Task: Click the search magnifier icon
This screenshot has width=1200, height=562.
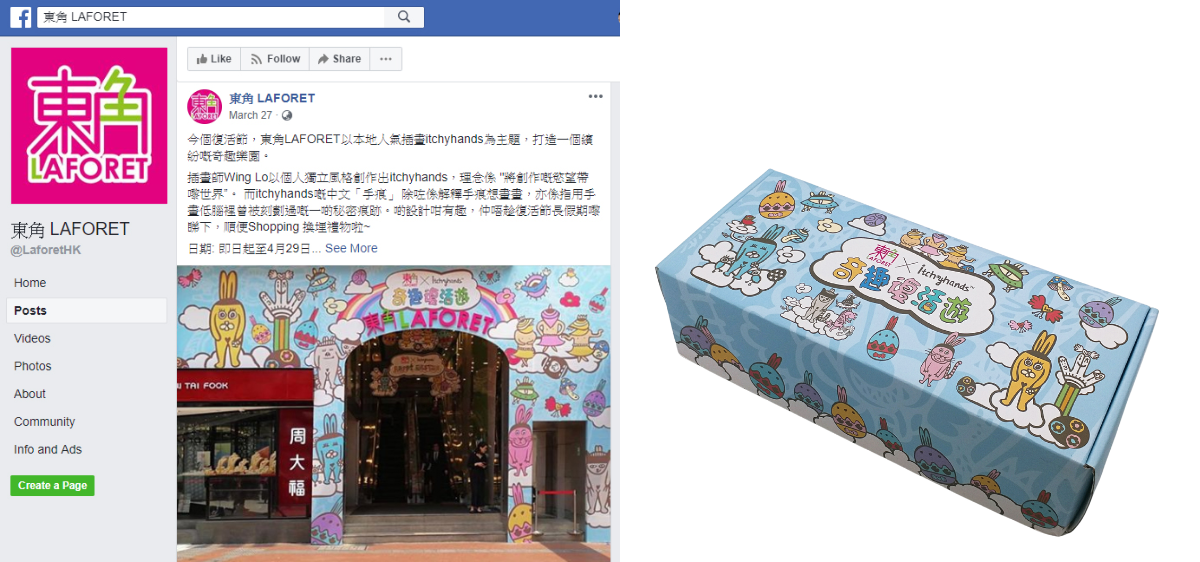Action: pos(404,17)
